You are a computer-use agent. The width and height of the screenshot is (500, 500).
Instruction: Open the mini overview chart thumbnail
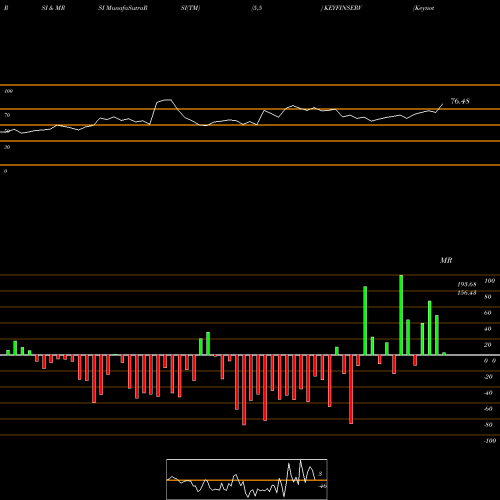point(247,479)
